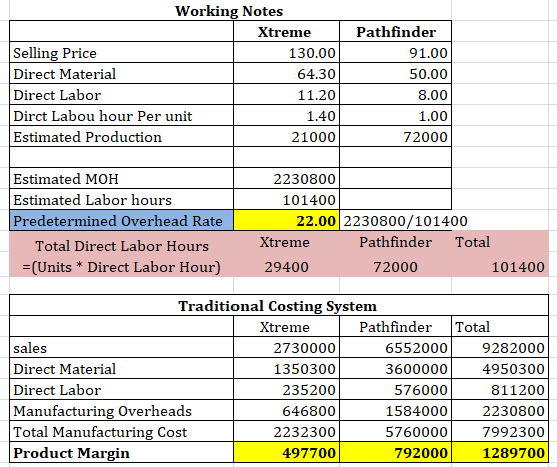Select the "Total Manufacturing Cost" label
This screenshot has height=467, width=557.
coord(121,431)
